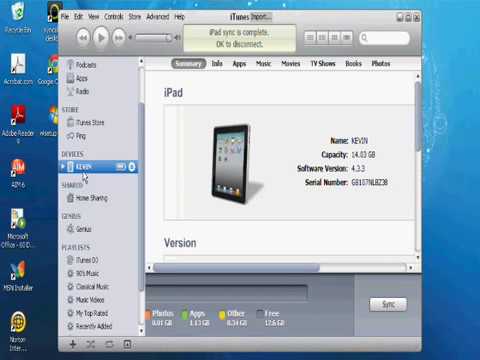Click the horizontal scrollbar under the summary
Screen dimensions: 480x360
[x=236, y=268]
